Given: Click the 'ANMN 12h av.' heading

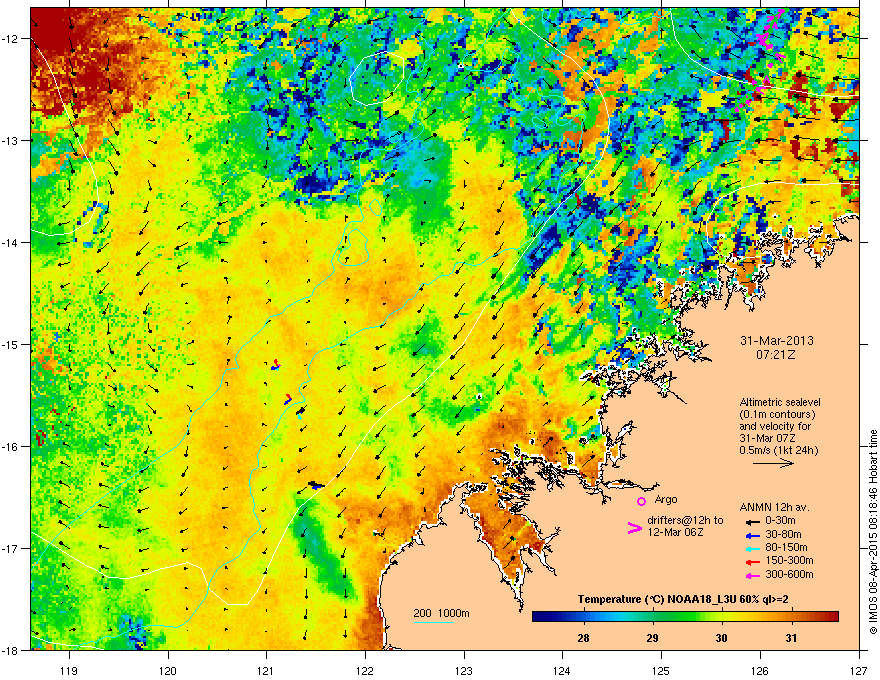Looking at the screenshot, I should point(774,507).
